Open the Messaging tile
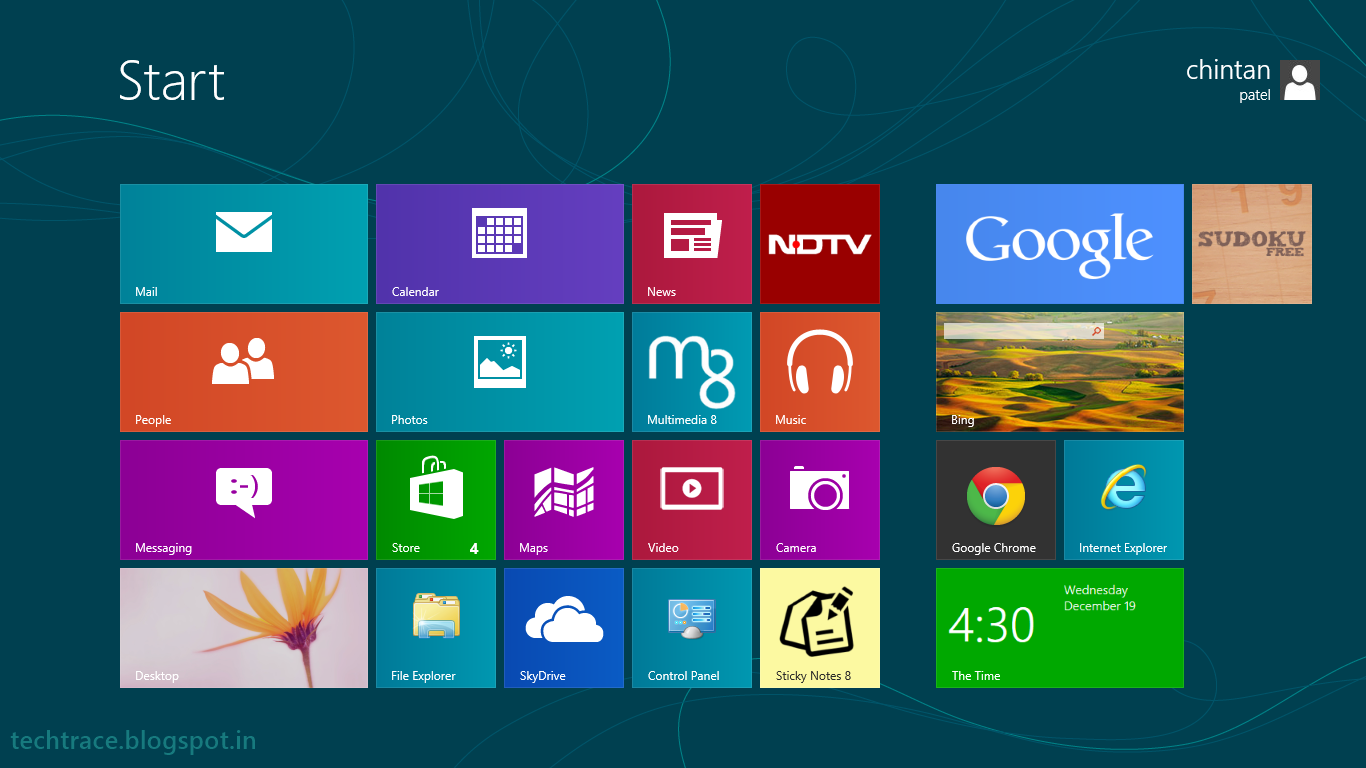The height and width of the screenshot is (768, 1366). (244, 500)
